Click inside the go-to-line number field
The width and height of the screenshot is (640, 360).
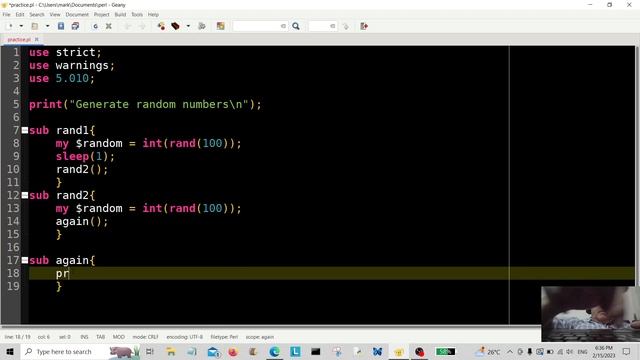click(323, 26)
